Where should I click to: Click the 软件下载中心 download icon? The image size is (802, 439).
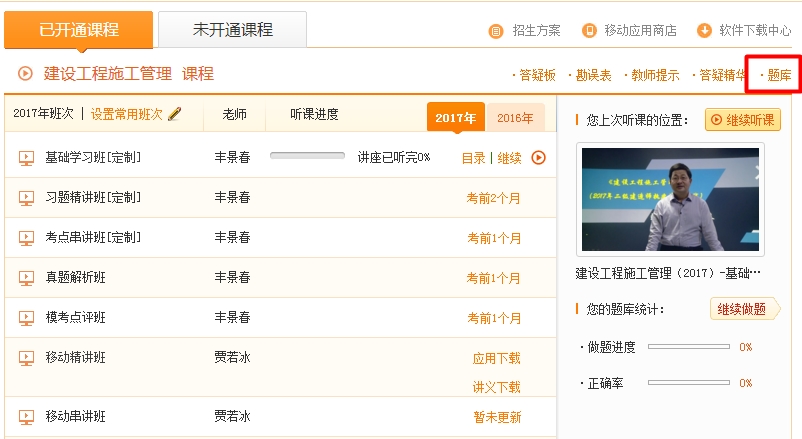coord(704,31)
